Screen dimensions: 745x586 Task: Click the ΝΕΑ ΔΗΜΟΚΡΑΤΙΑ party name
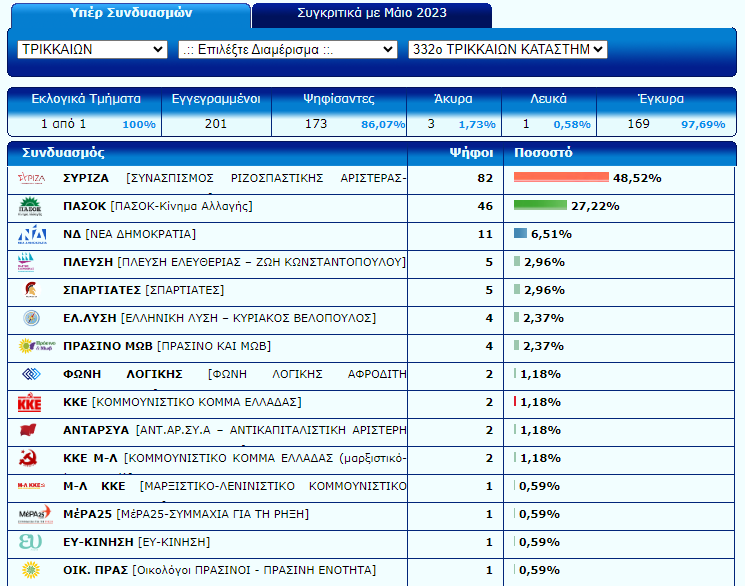[129, 234]
